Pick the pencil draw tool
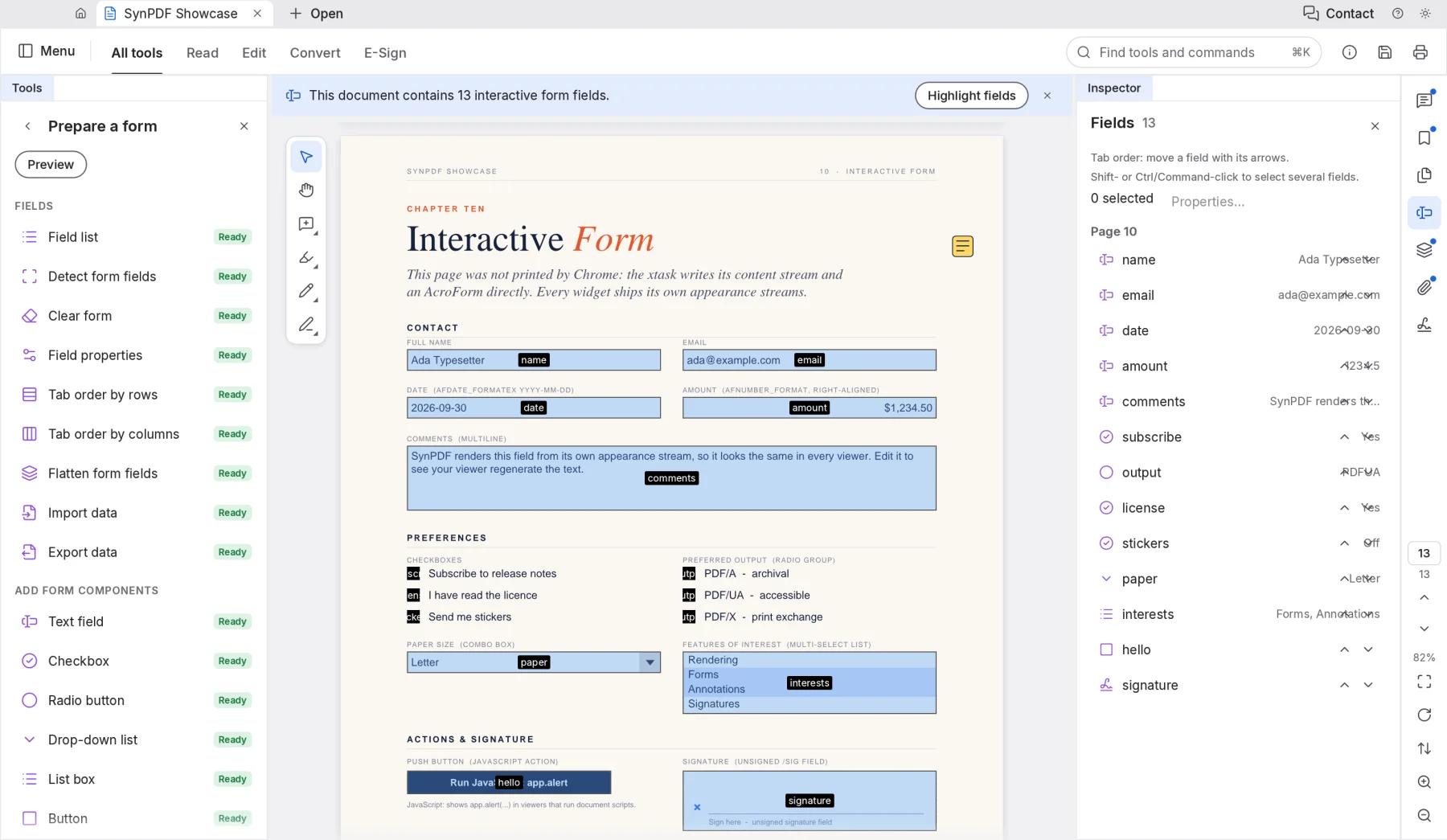The image size is (1447, 840). [x=306, y=291]
